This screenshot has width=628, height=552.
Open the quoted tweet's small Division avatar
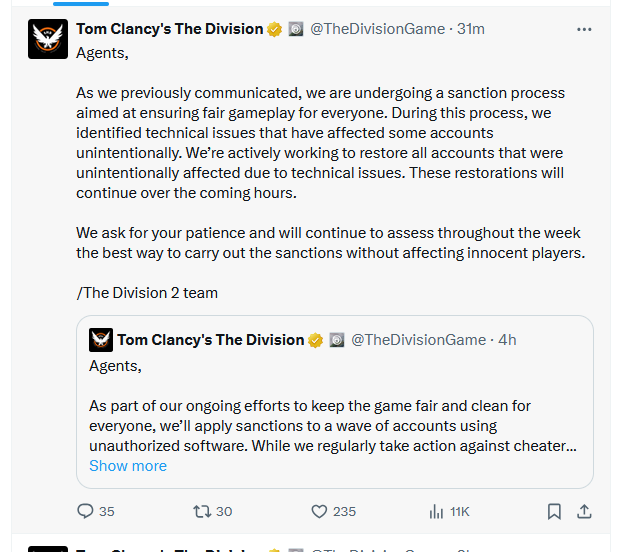[101, 340]
